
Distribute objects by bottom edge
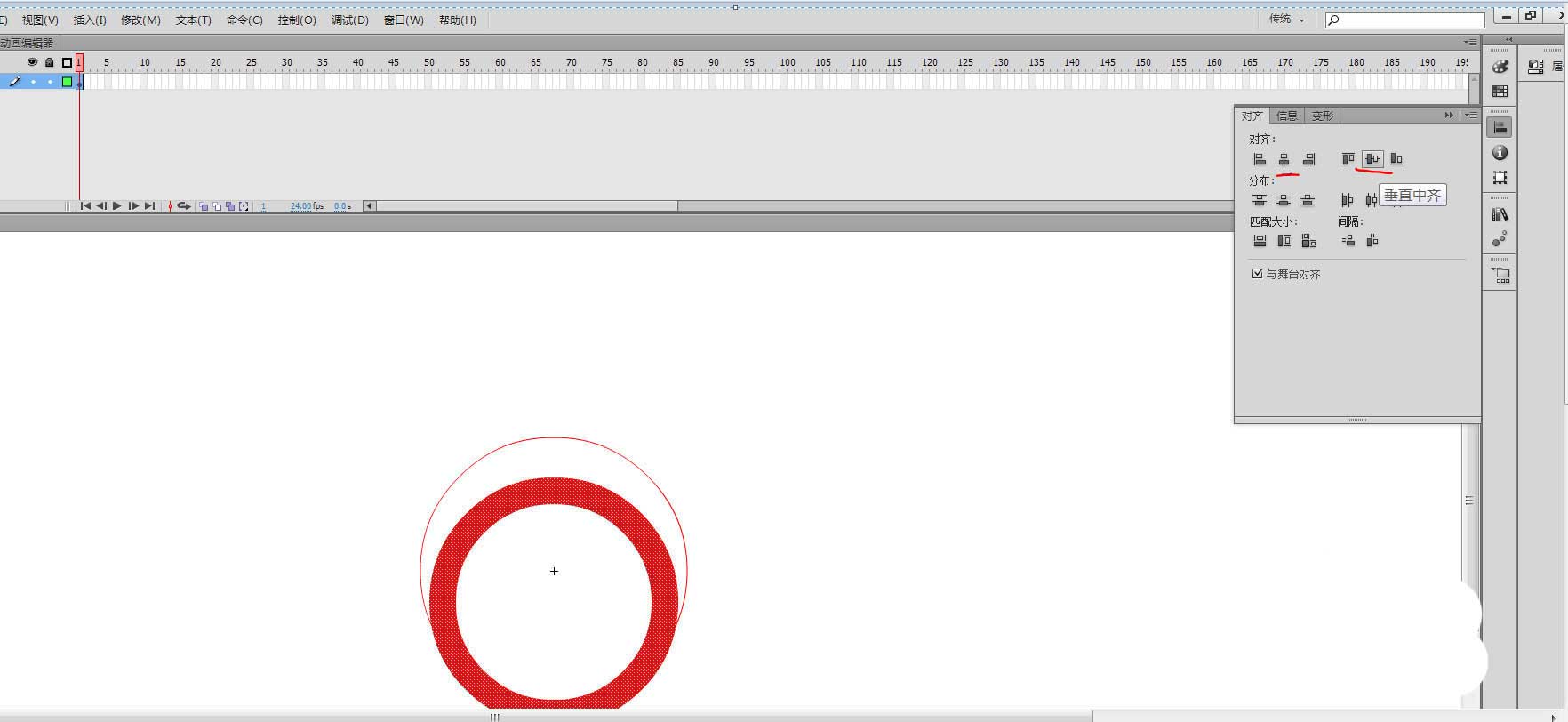coord(1308,200)
